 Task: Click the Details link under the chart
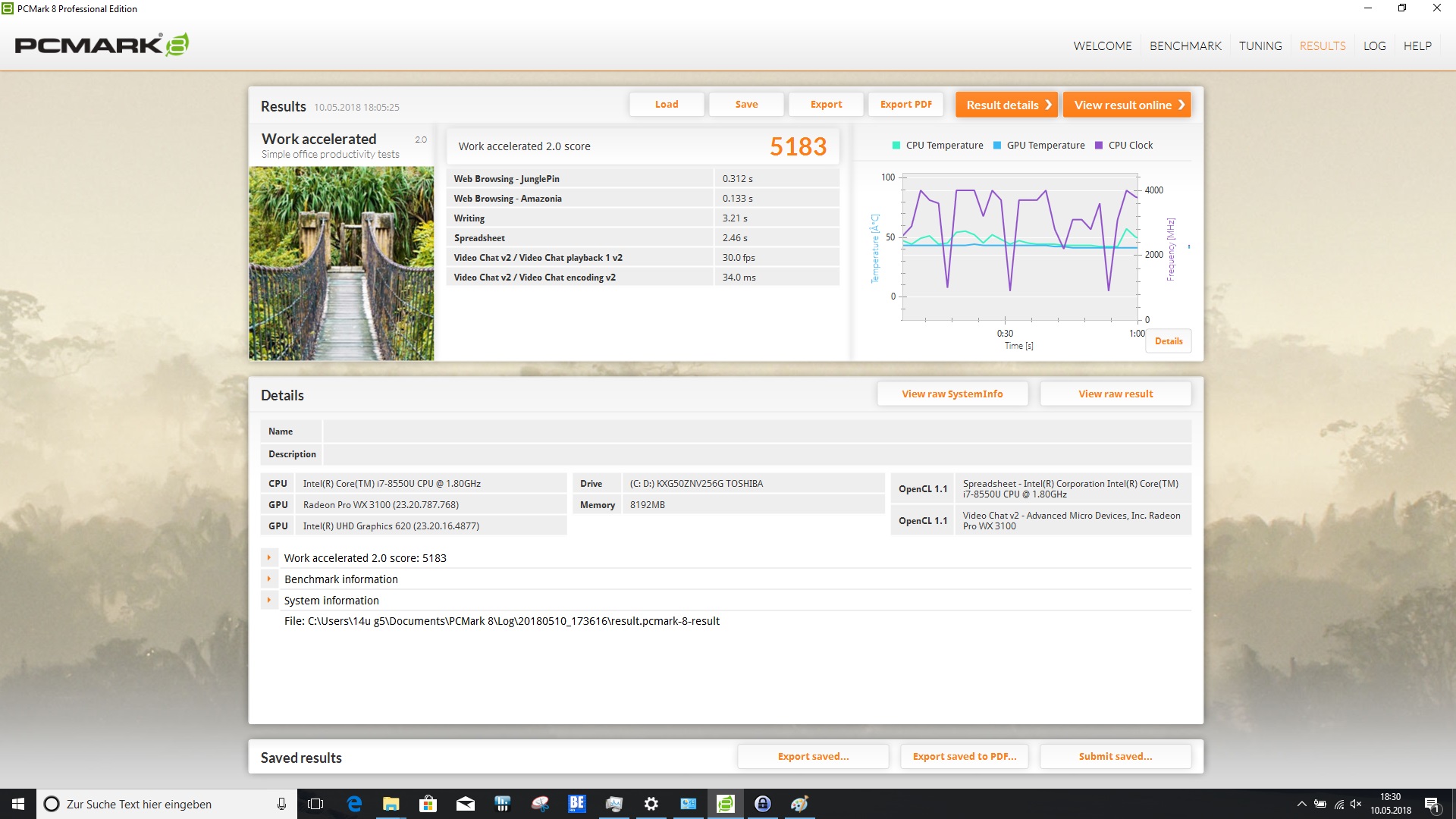(x=1168, y=341)
